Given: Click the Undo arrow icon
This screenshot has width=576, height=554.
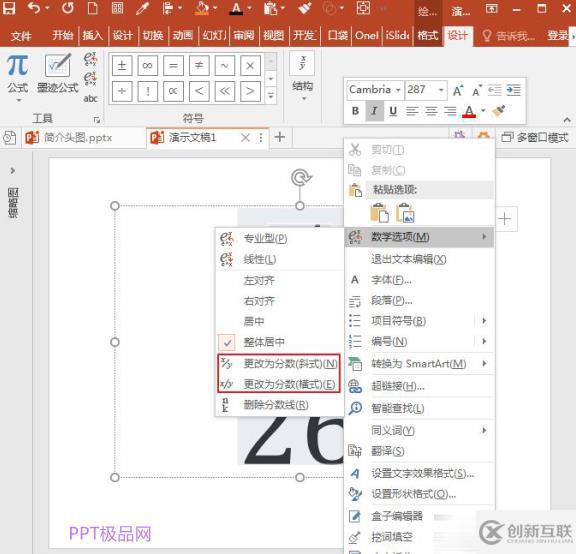Looking at the screenshot, I should [x=34, y=8].
